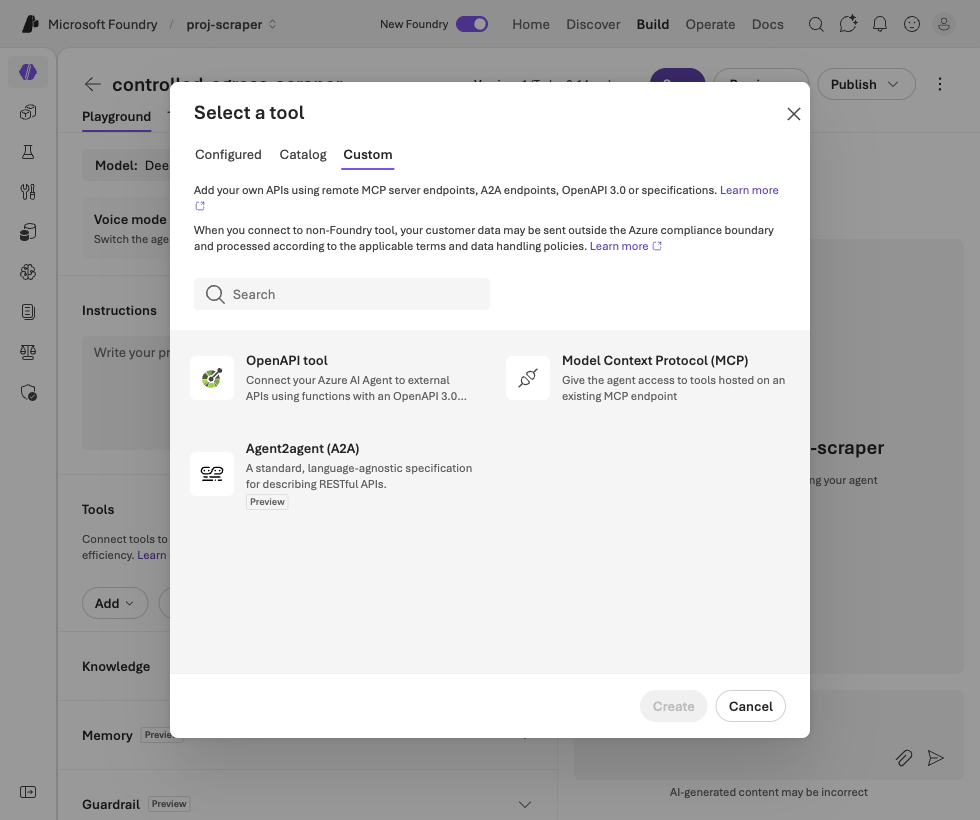Screen dimensions: 980x820
Task: Open the Add tools dropdown
Action: (x=115, y=603)
